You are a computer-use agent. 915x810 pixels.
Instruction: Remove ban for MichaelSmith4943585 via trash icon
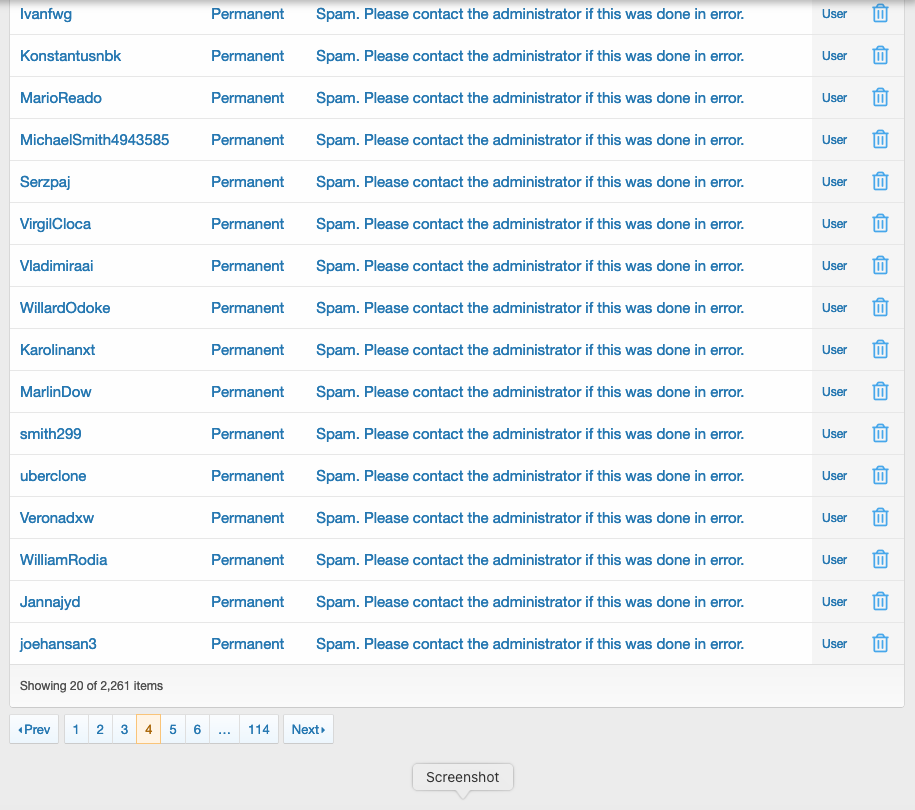point(880,140)
